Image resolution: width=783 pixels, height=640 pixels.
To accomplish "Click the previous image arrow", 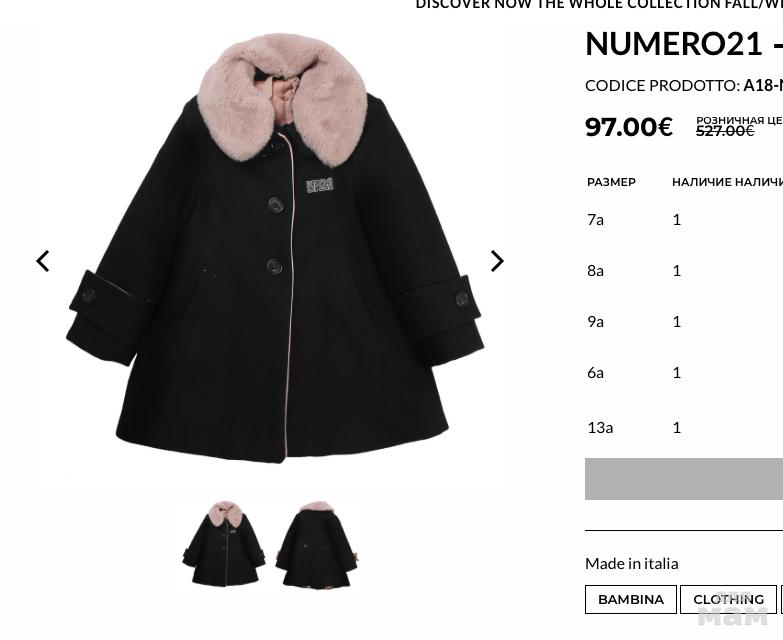I will tap(43, 261).
